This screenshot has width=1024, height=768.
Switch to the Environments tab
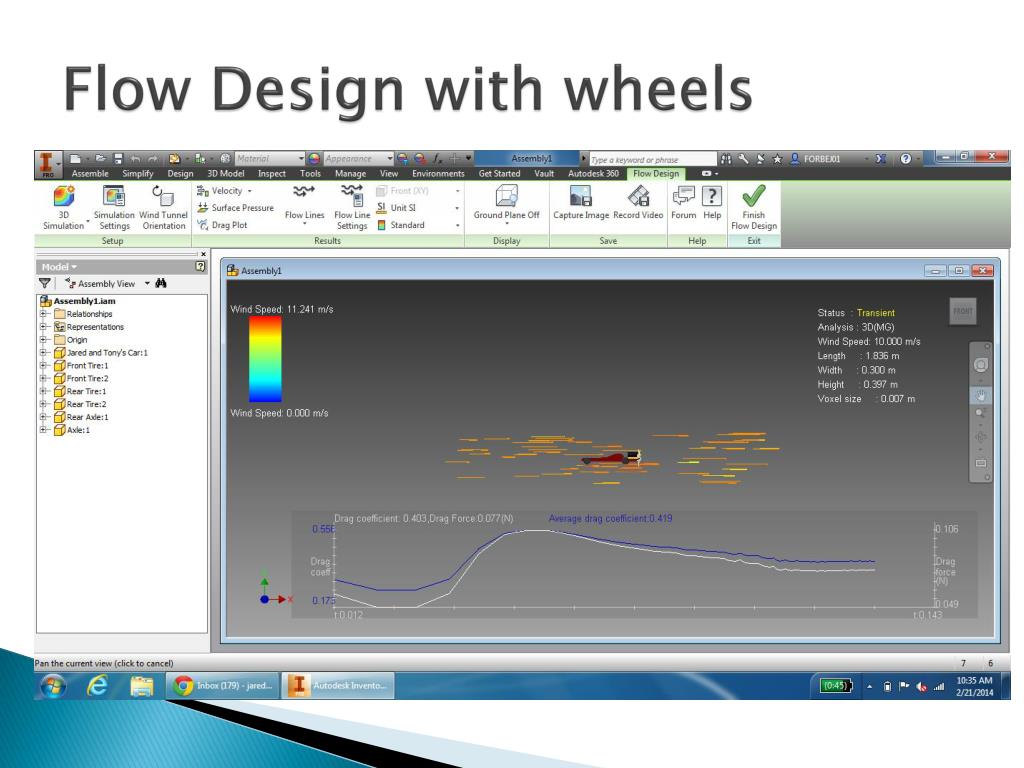click(x=438, y=174)
